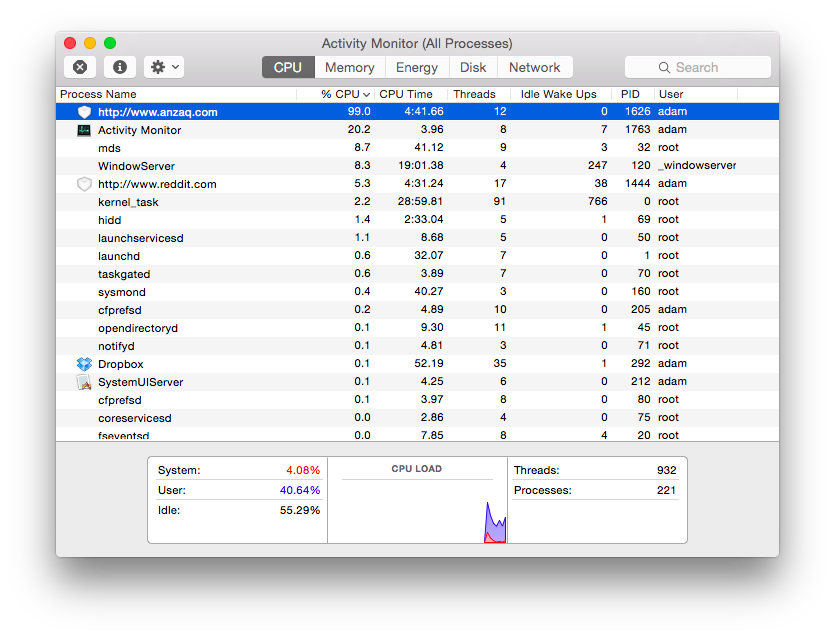Screen dimensions: 835x637
Task: Click the Idle 55.29% value
Action: (x=300, y=510)
